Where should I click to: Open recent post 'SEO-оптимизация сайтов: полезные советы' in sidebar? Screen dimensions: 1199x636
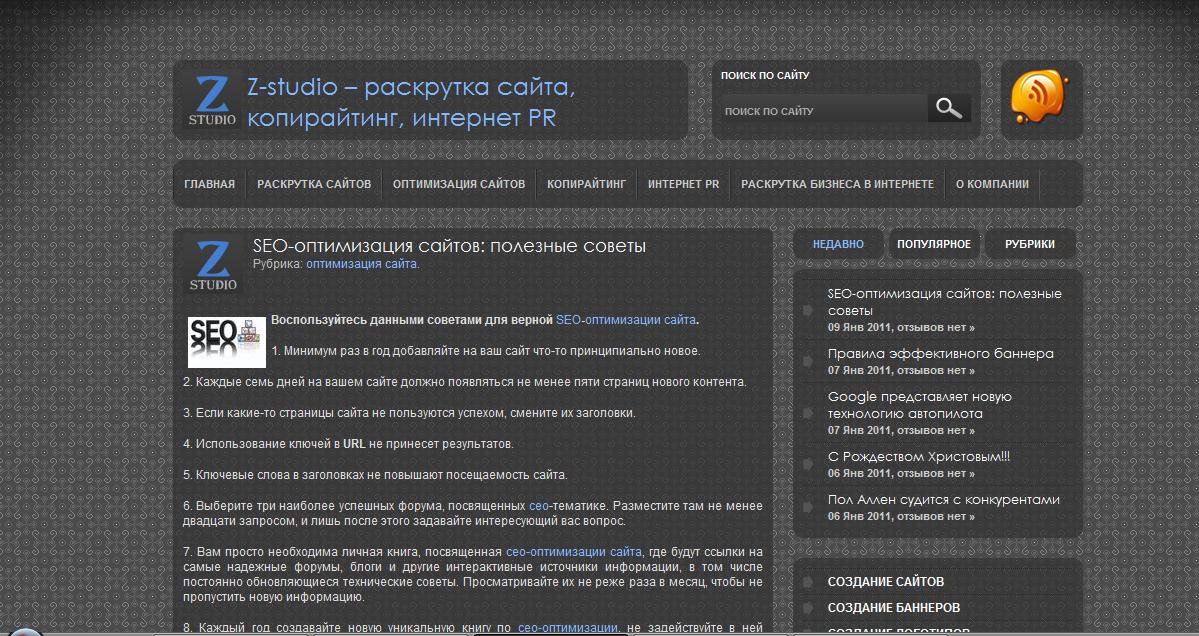[x=944, y=302]
